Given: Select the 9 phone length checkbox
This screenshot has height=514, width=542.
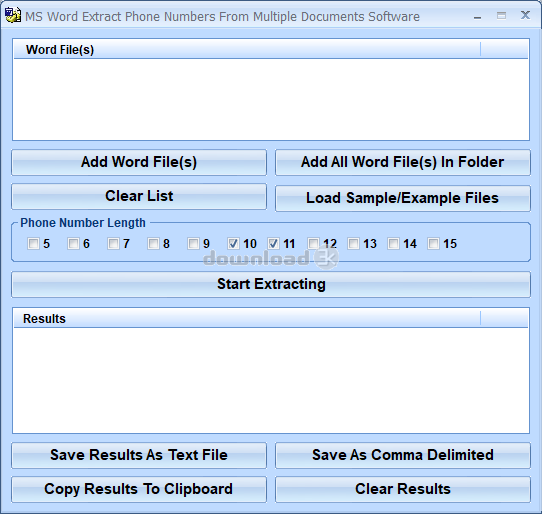Looking at the screenshot, I should [193, 244].
